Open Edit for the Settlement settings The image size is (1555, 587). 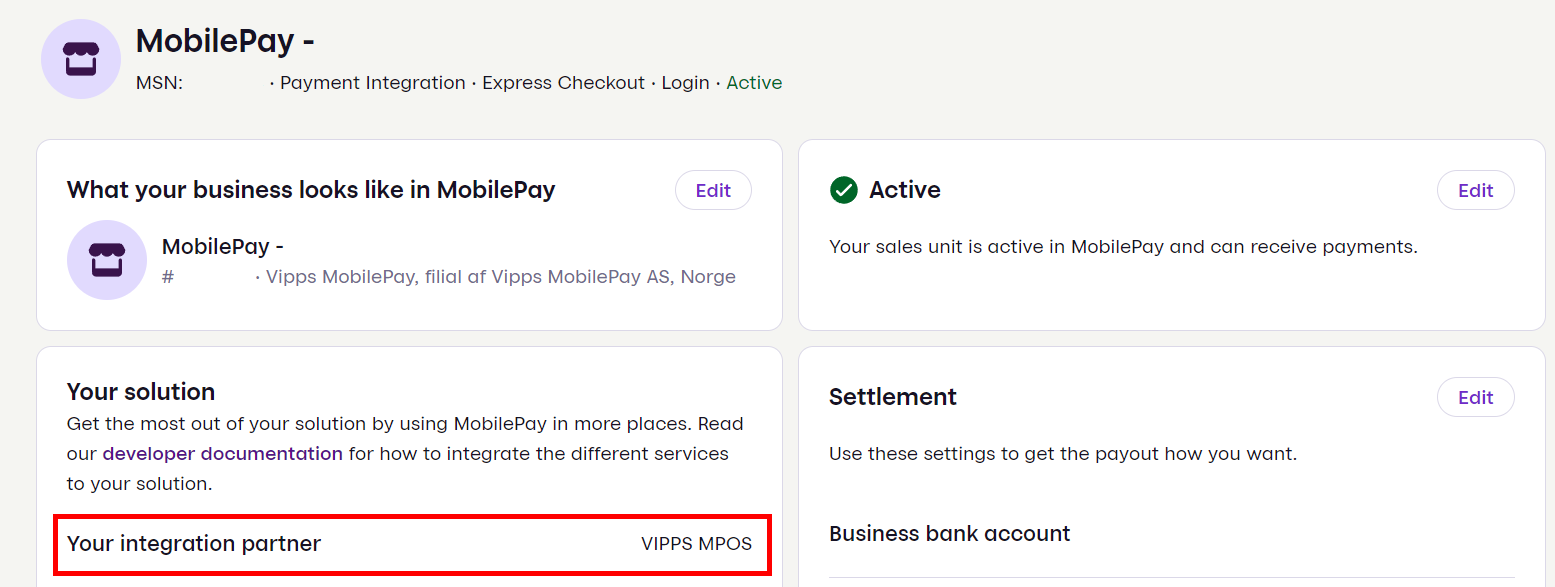(1475, 397)
